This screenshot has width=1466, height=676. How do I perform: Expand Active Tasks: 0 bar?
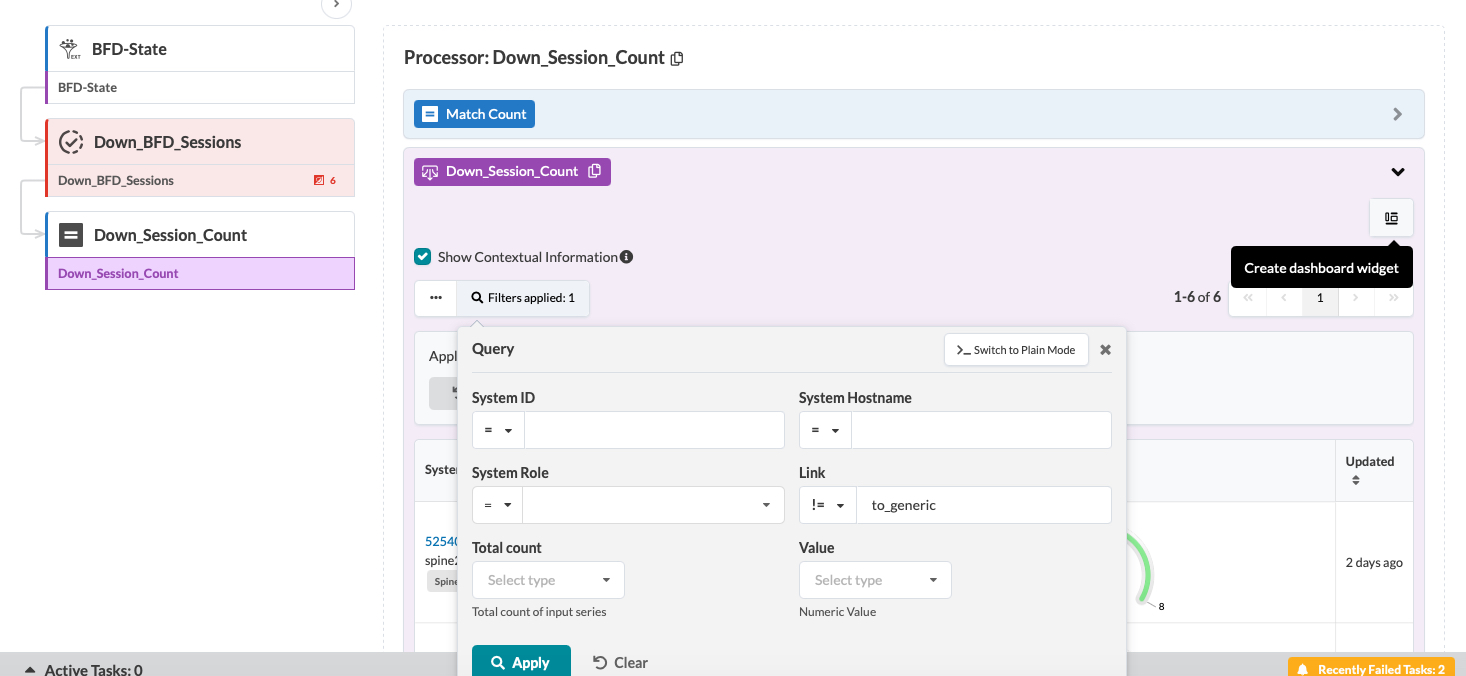(84, 669)
